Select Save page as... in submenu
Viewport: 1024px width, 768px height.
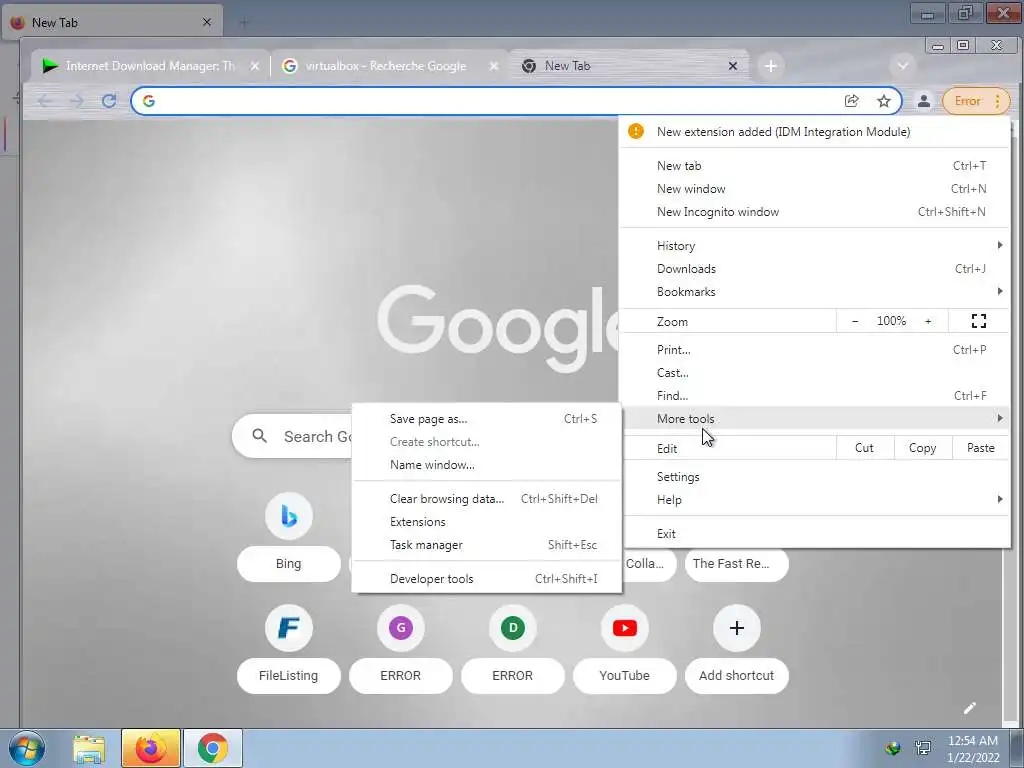[x=487, y=419]
